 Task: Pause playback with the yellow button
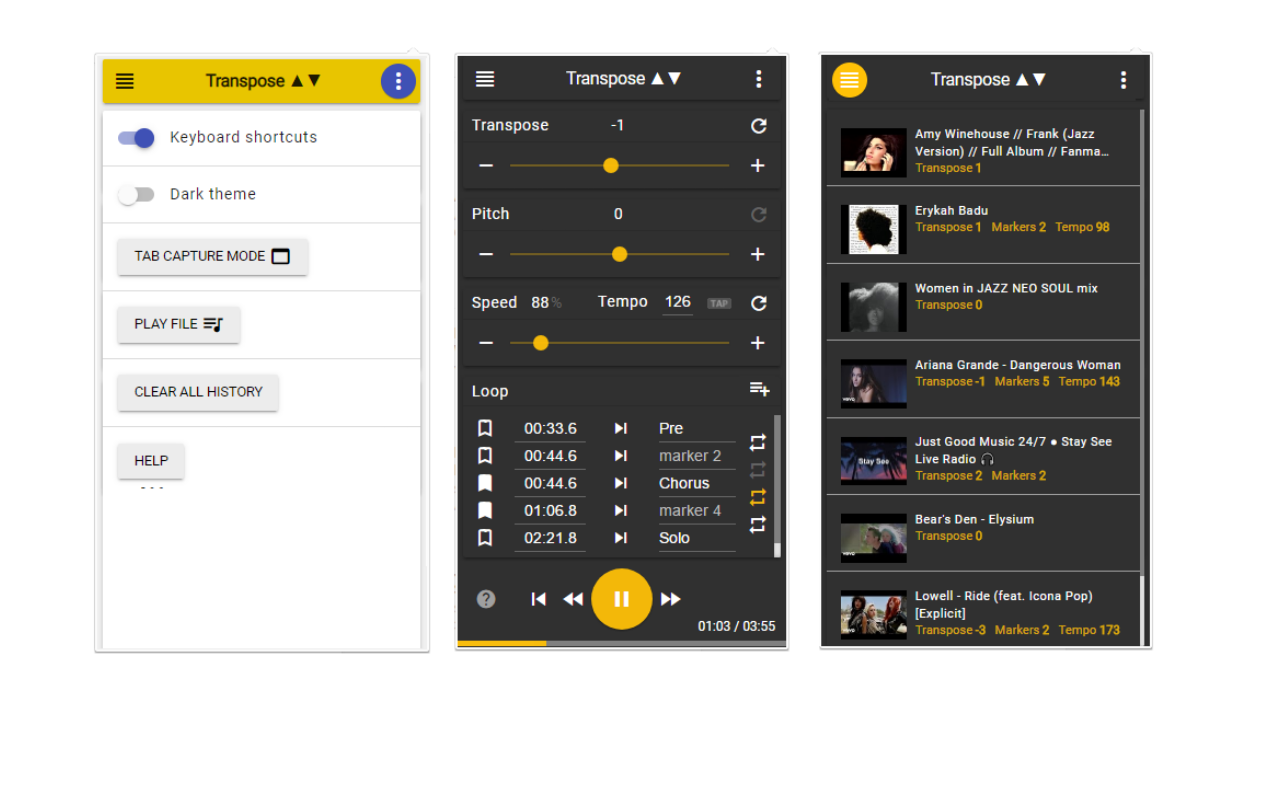pyautogui.click(x=622, y=599)
